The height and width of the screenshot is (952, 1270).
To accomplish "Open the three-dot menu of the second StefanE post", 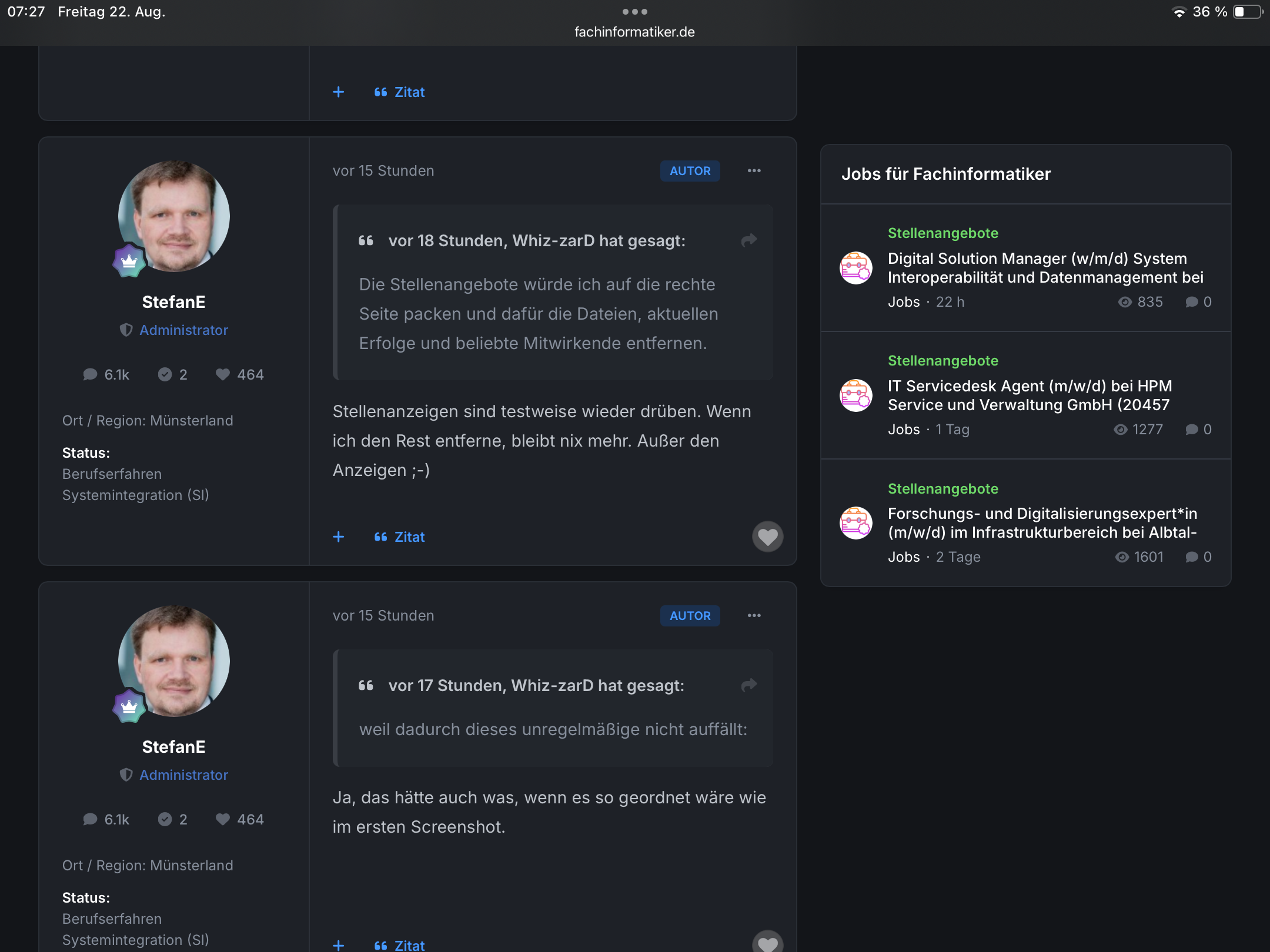I will point(754,616).
